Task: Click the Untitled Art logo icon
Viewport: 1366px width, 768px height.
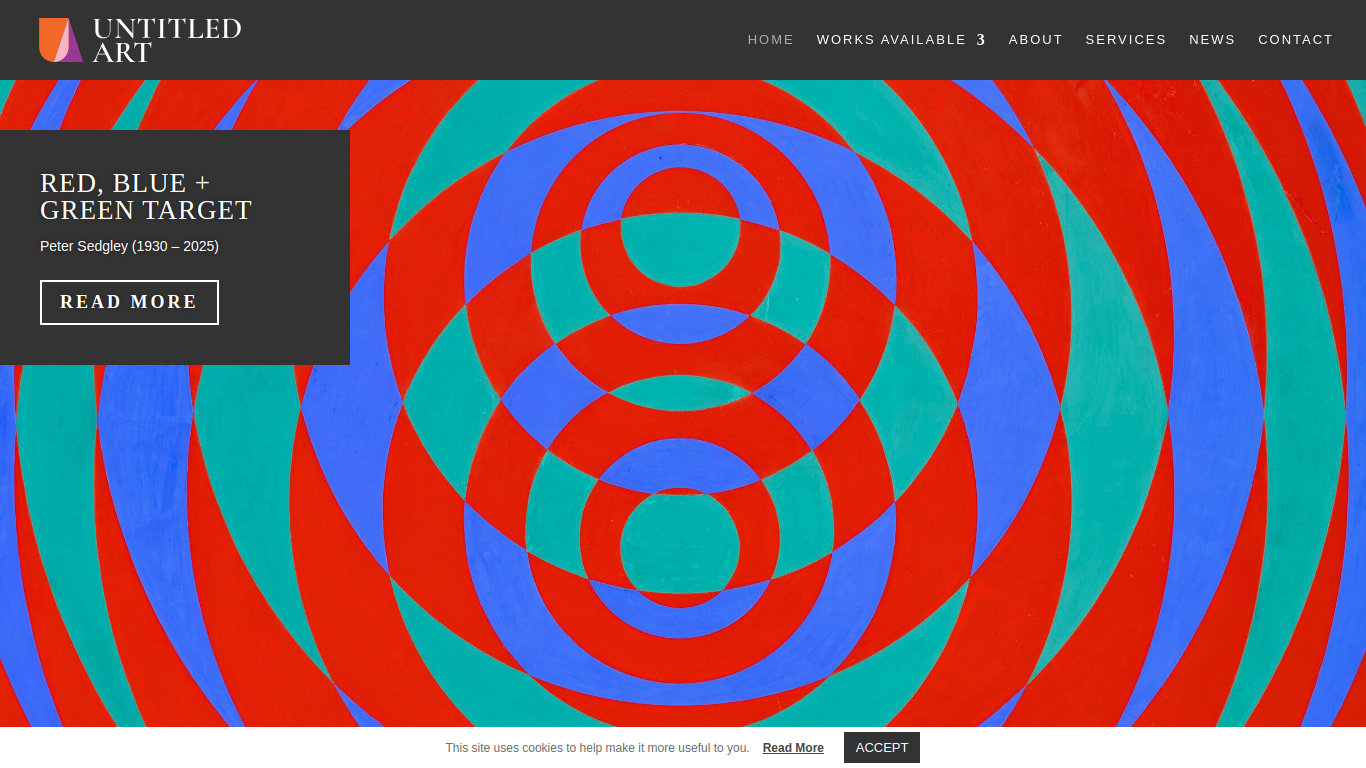Action: [61, 40]
